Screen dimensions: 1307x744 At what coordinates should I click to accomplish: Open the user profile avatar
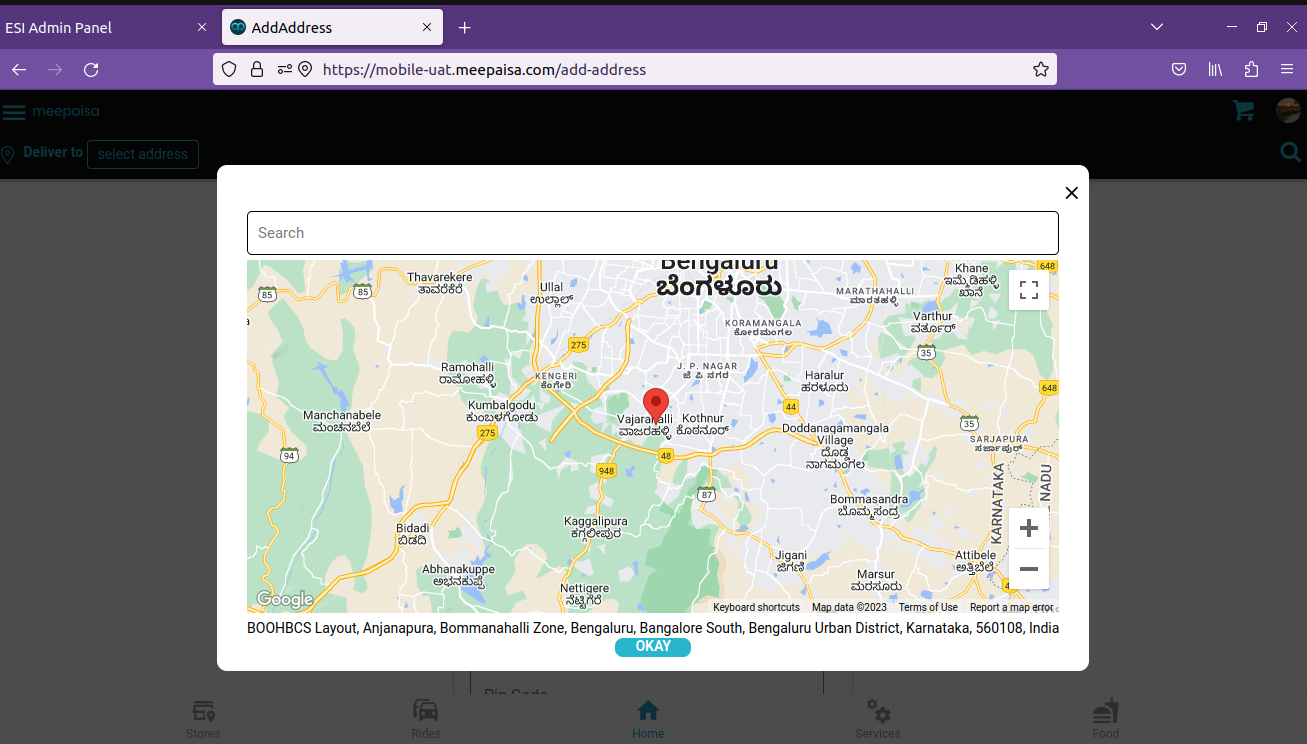(x=1288, y=111)
